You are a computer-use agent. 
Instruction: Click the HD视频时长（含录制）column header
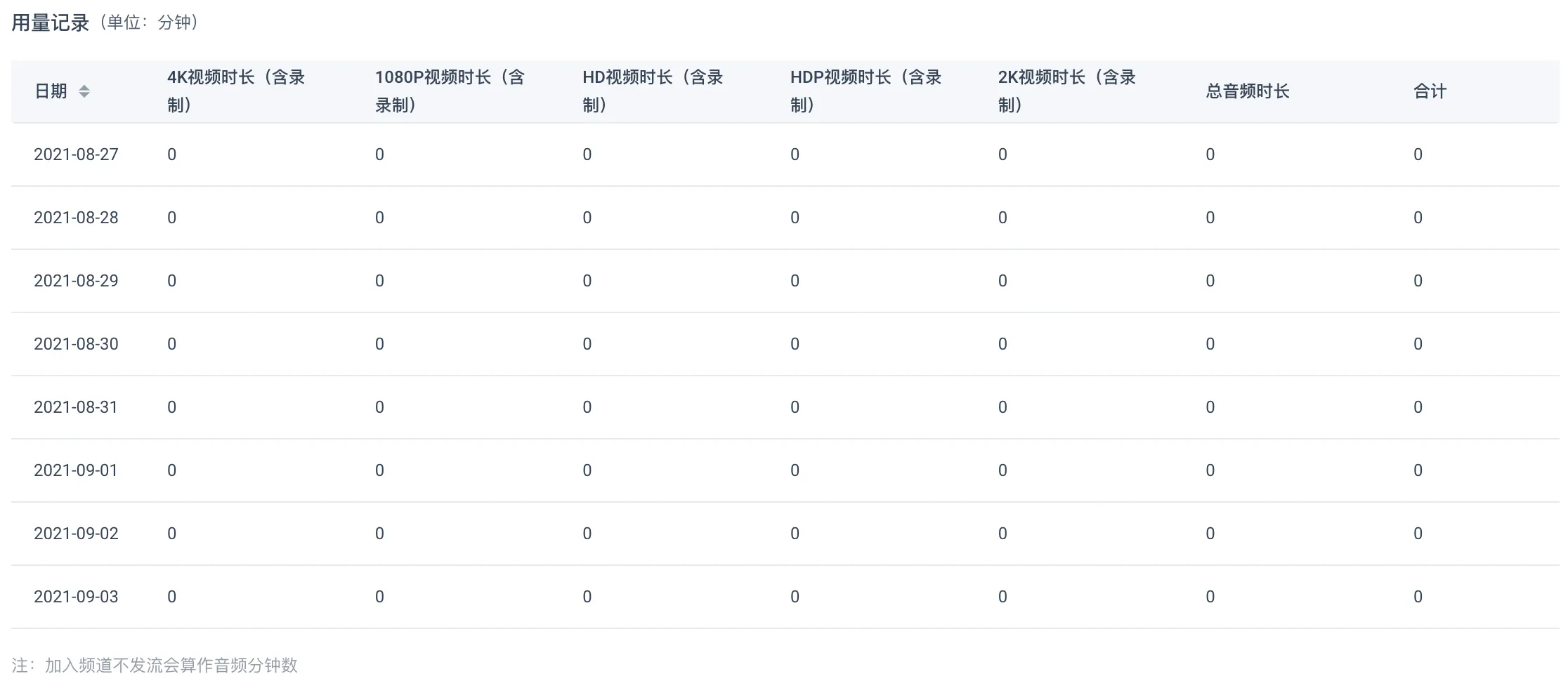653,91
